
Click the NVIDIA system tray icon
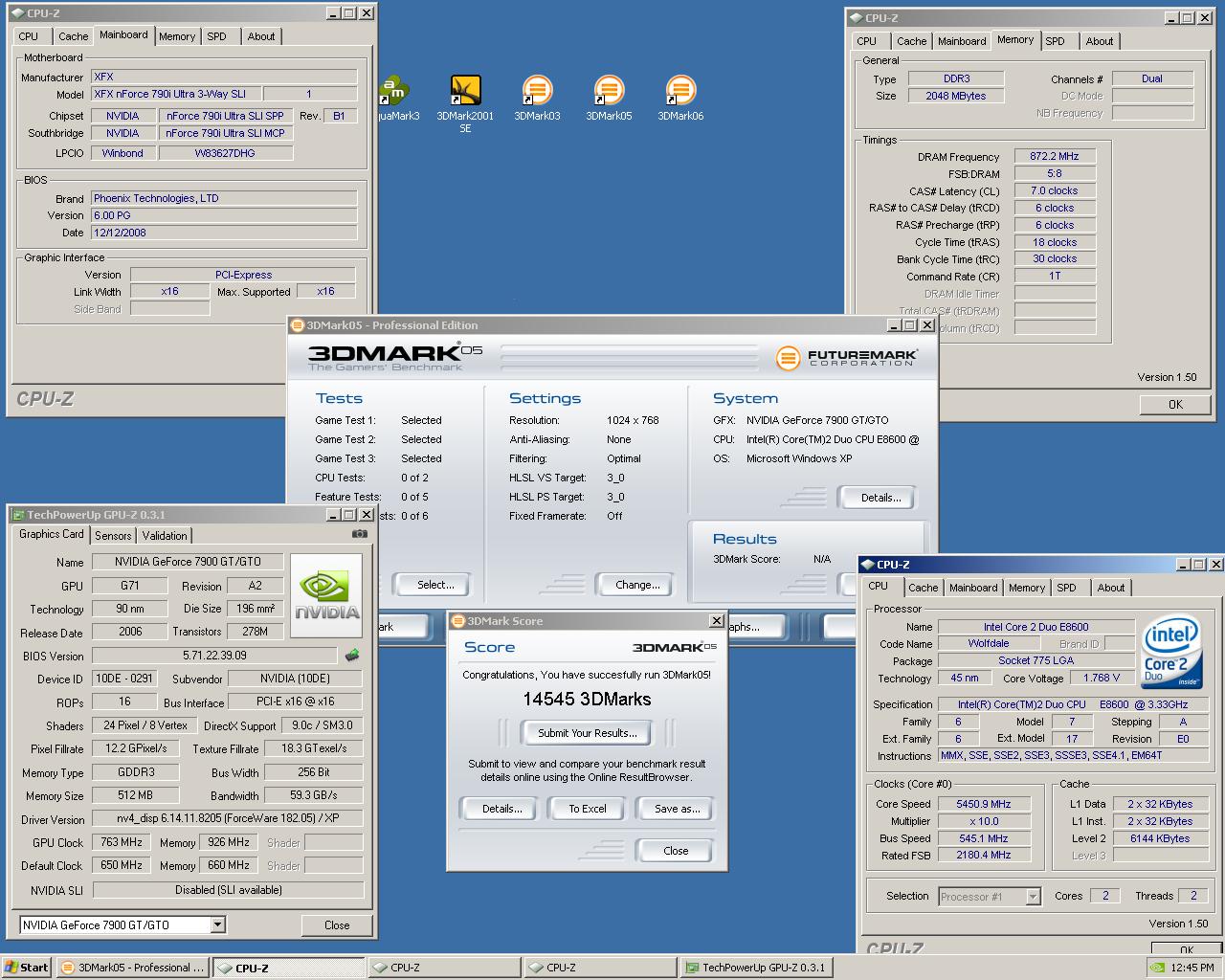[1156, 968]
